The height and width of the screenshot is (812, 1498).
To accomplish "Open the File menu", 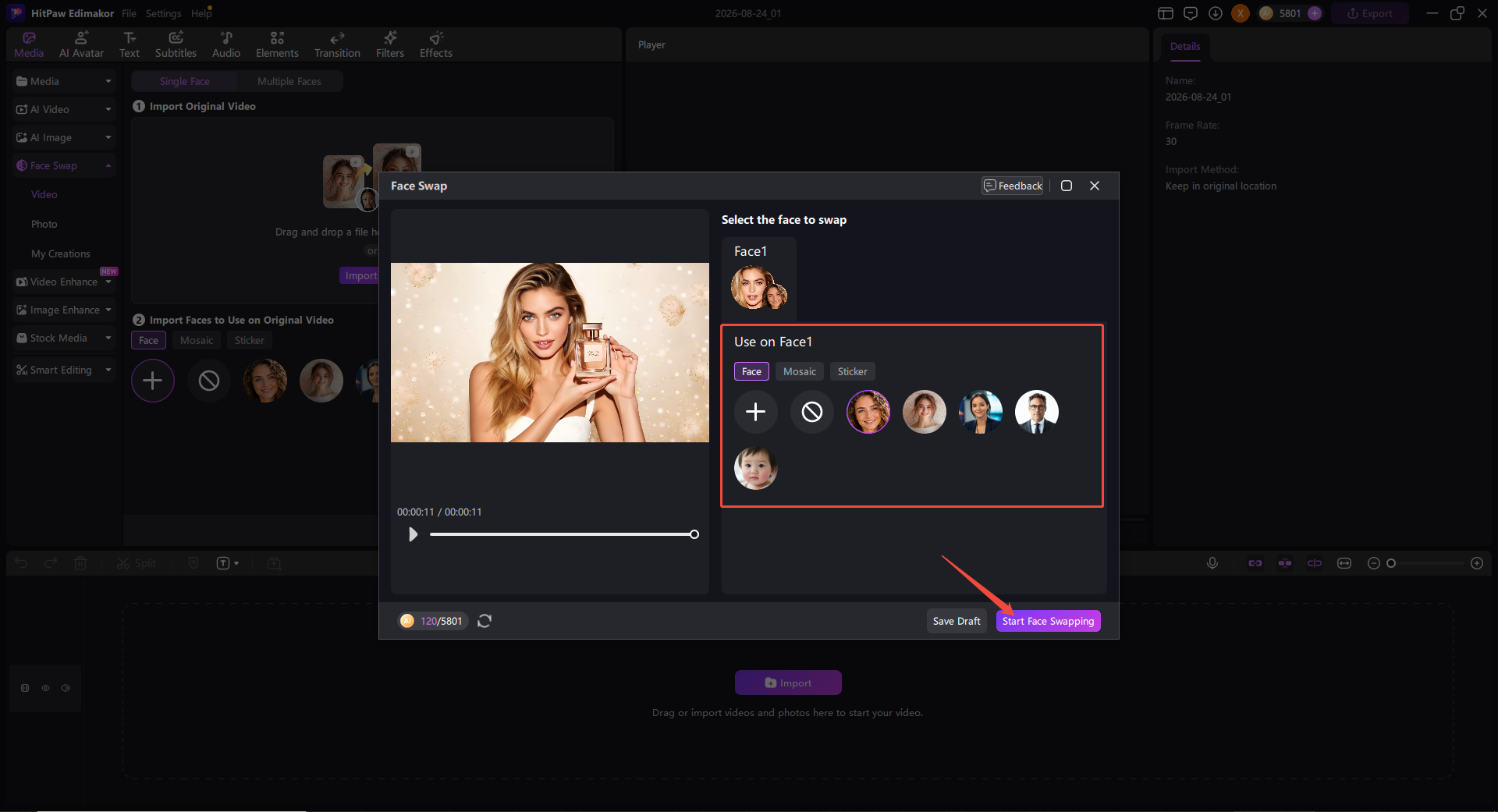I will (129, 13).
